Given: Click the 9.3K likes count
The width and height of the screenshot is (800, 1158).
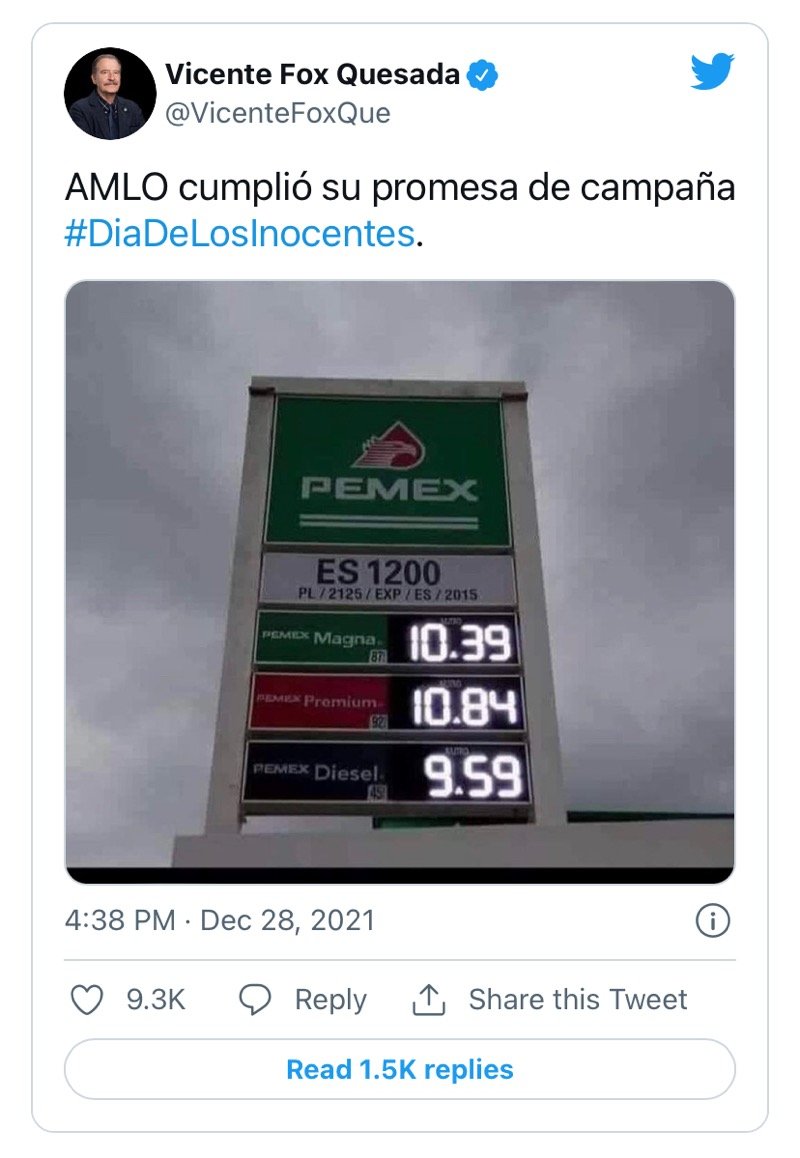Looking at the screenshot, I should pyautogui.click(x=155, y=999).
